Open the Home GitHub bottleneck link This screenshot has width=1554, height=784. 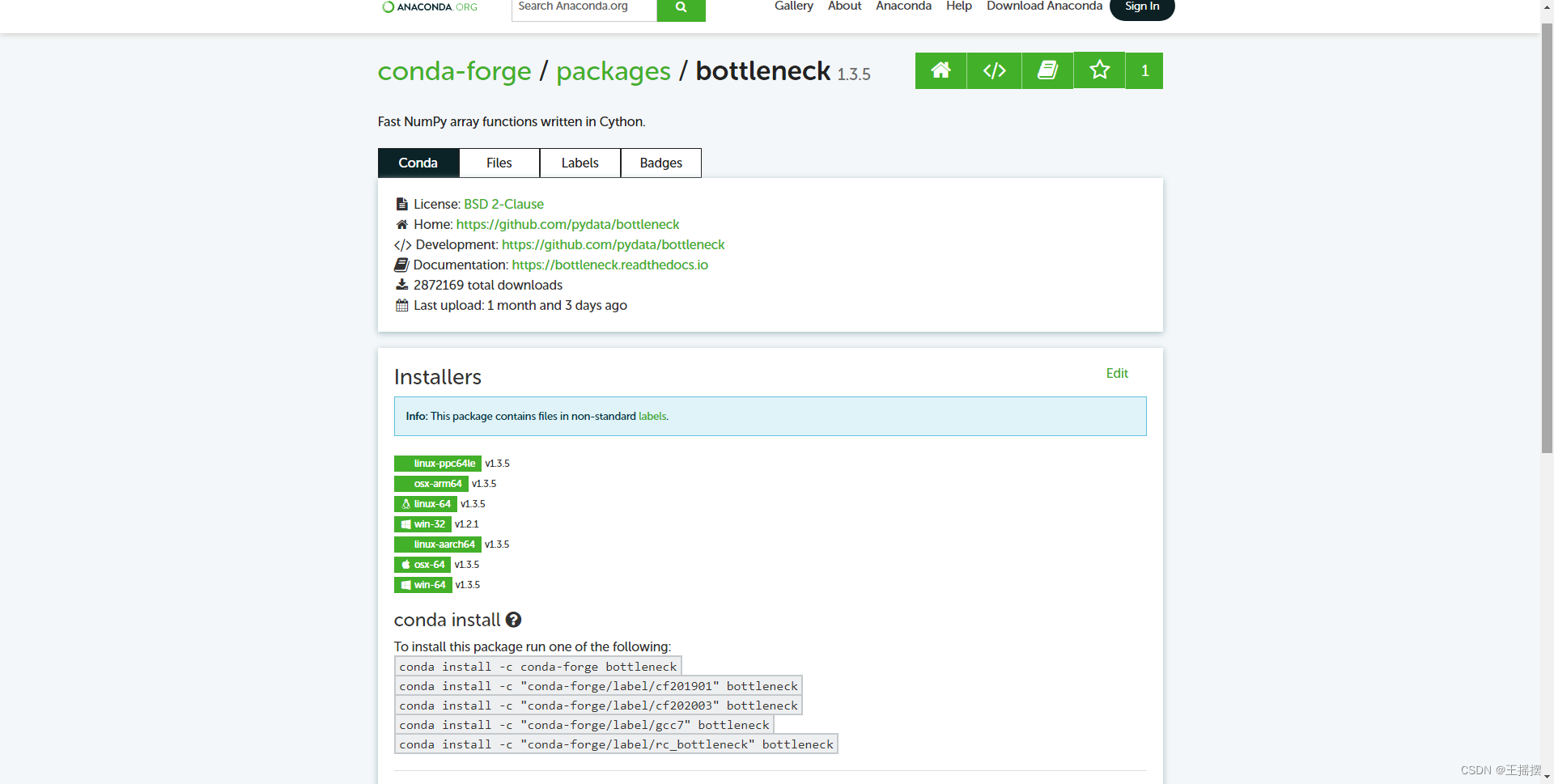pos(567,224)
